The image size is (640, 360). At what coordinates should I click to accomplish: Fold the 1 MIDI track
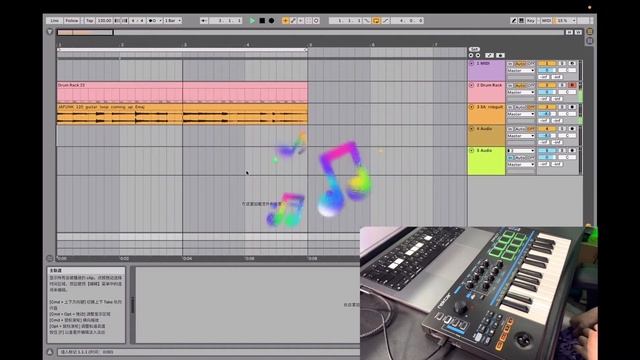click(x=471, y=64)
